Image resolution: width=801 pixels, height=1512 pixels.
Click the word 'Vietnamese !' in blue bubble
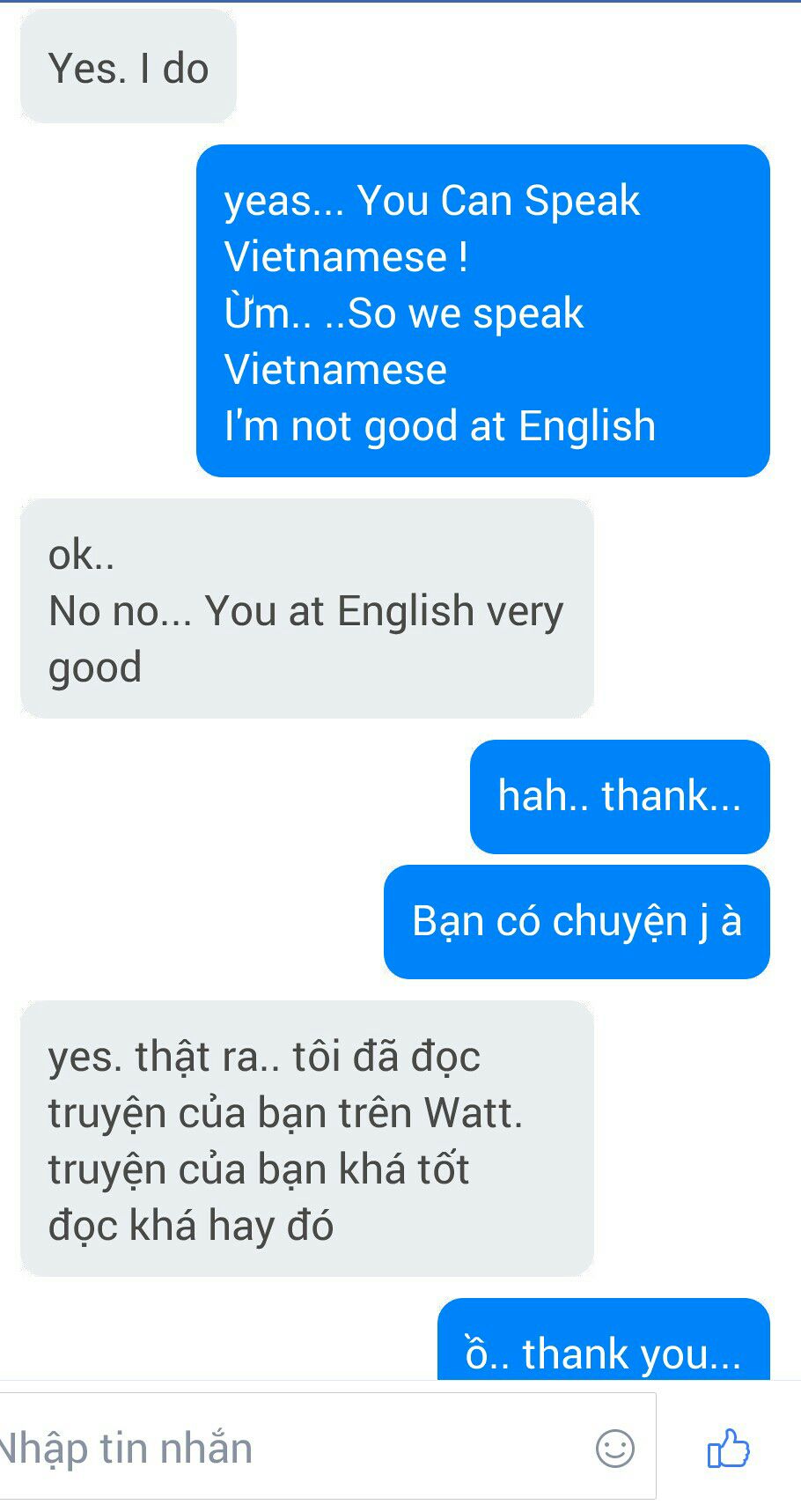point(346,257)
